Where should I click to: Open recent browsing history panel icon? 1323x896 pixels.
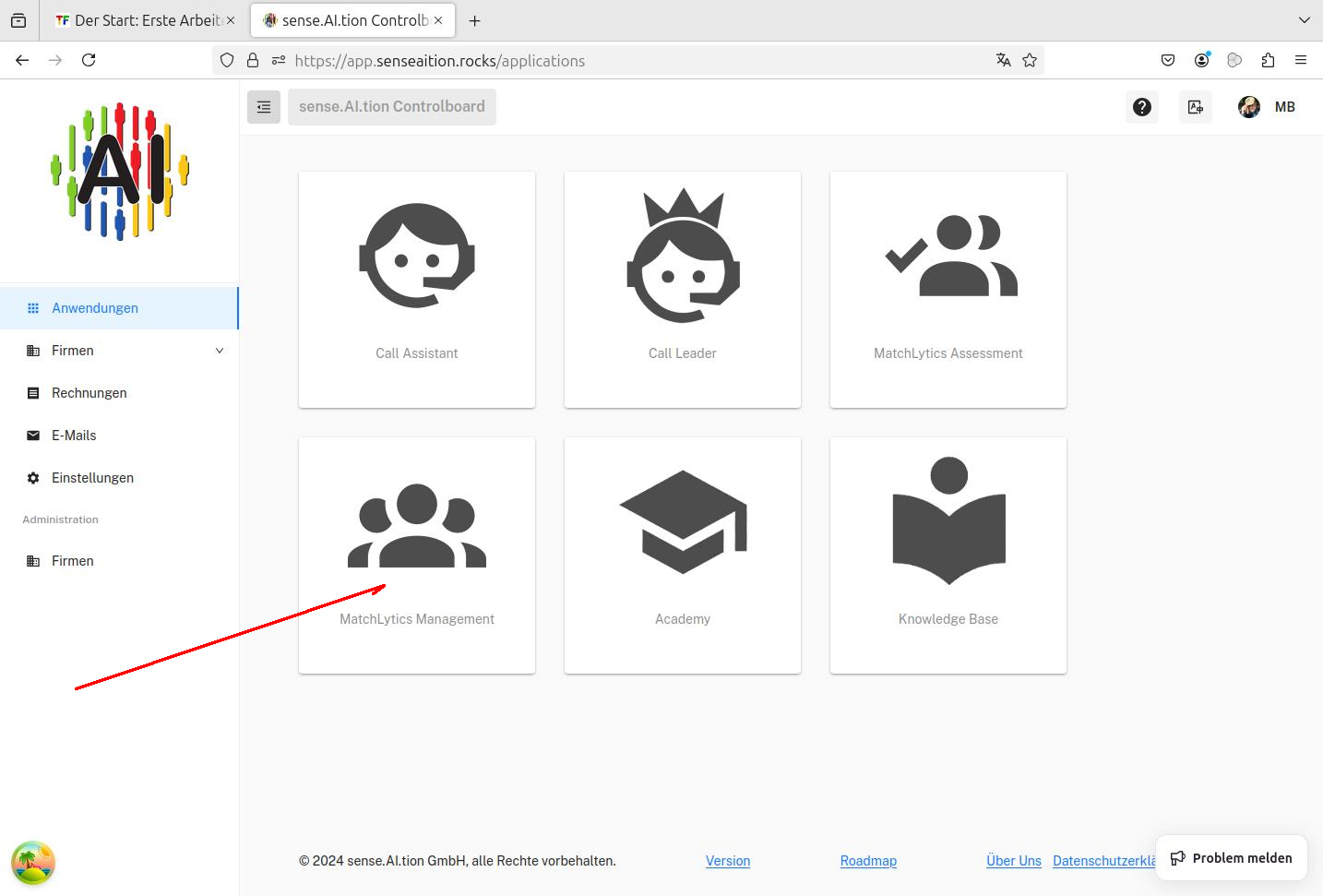[18, 20]
